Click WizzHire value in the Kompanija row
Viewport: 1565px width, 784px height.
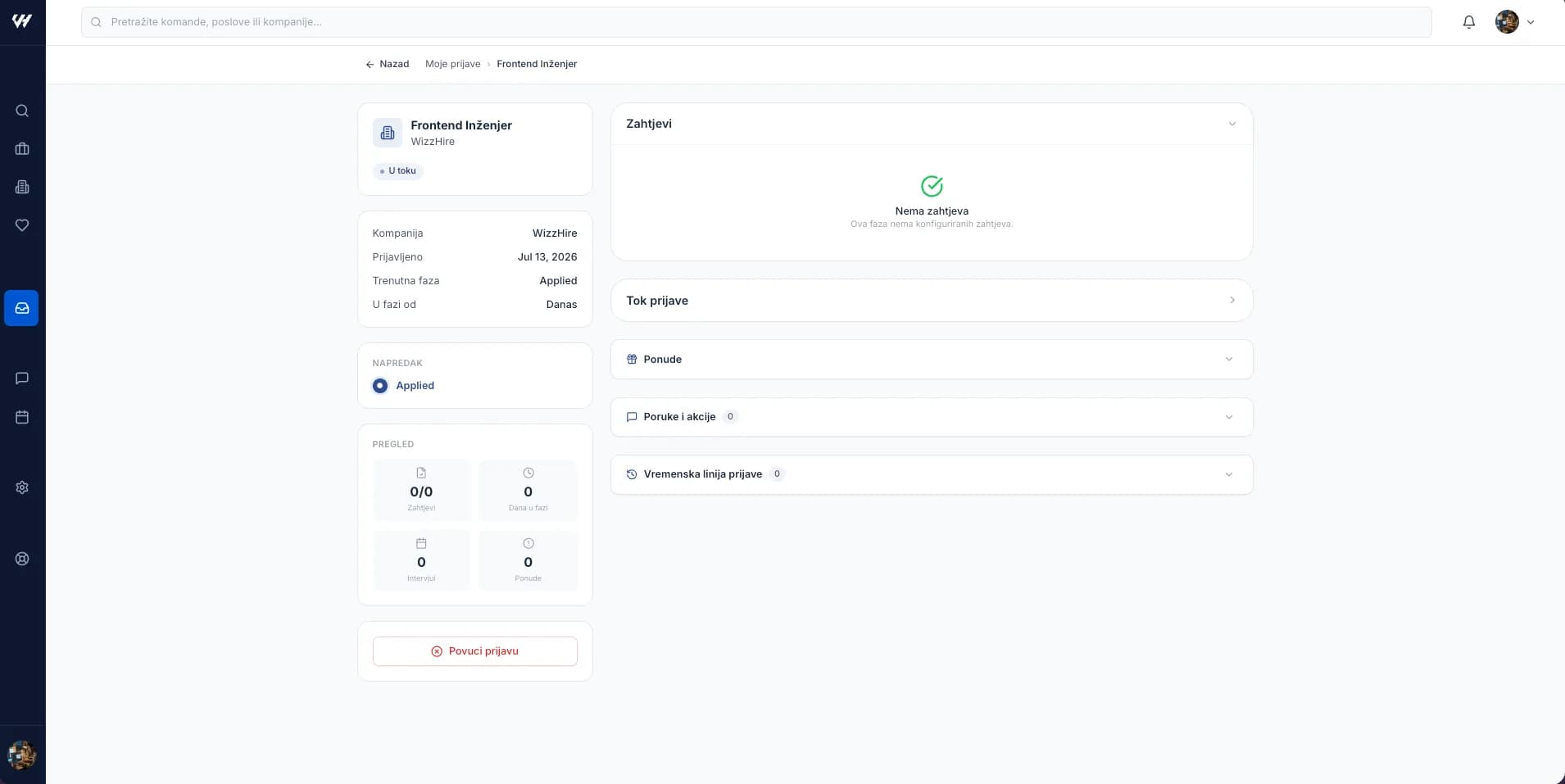point(555,233)
